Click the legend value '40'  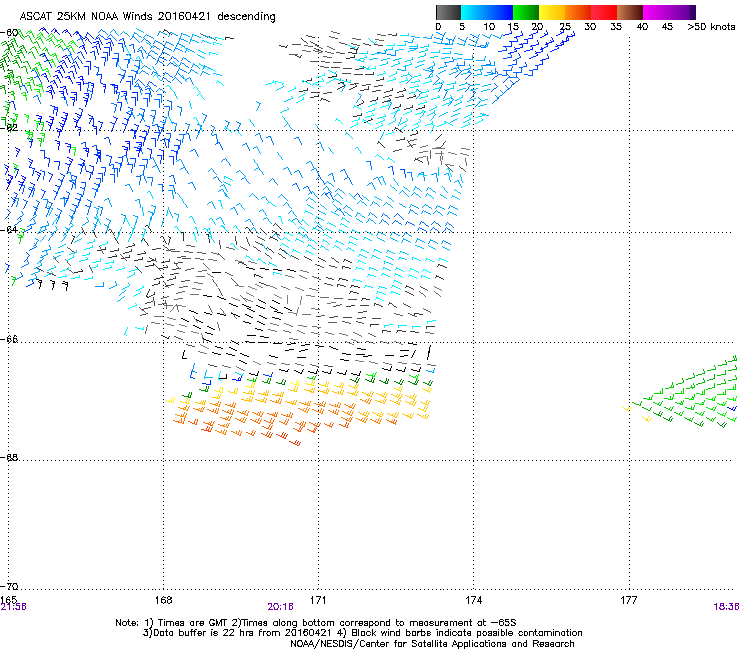pyautogui.click(x=642, y=26)
